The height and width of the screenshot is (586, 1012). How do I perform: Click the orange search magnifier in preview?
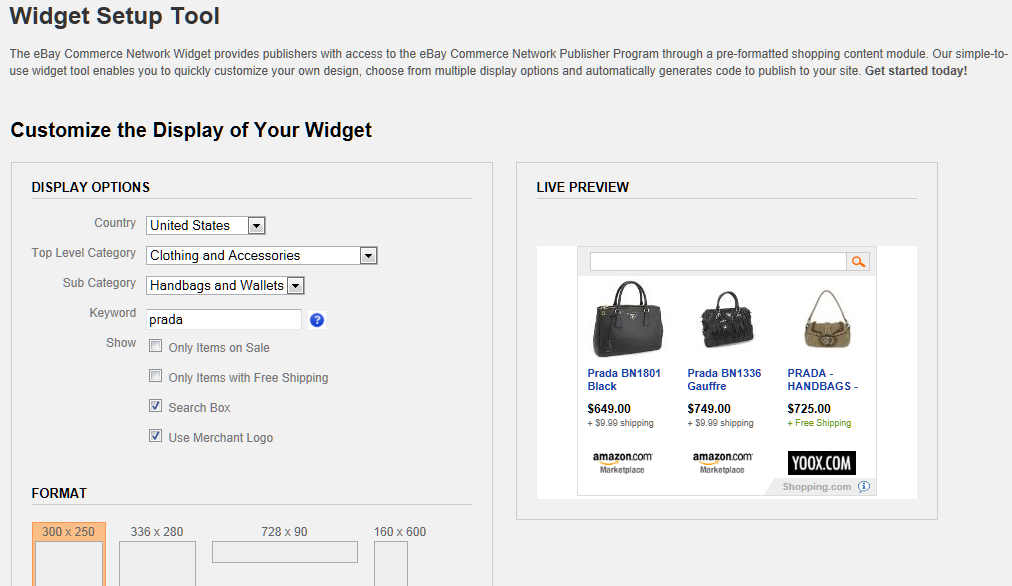(x=858, y=262)
